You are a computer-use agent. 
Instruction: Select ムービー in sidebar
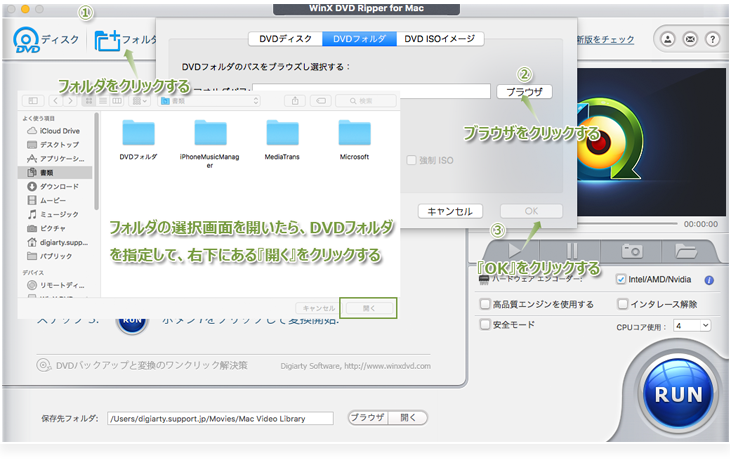pos(56,201)
